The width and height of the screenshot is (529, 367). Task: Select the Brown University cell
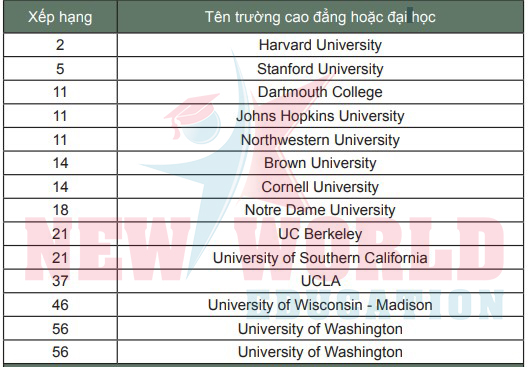click(x=320, y=163)
